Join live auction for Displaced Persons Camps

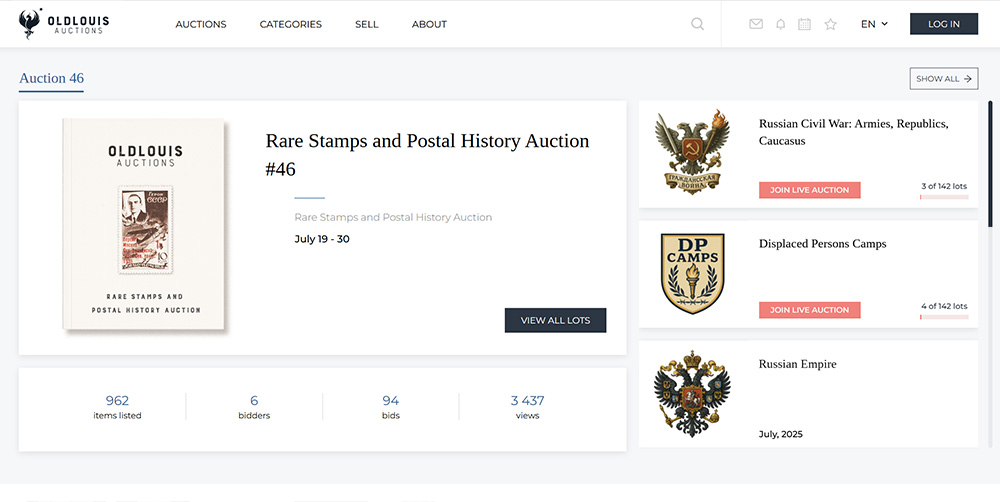pyautogui.click(x=809, y=310)
